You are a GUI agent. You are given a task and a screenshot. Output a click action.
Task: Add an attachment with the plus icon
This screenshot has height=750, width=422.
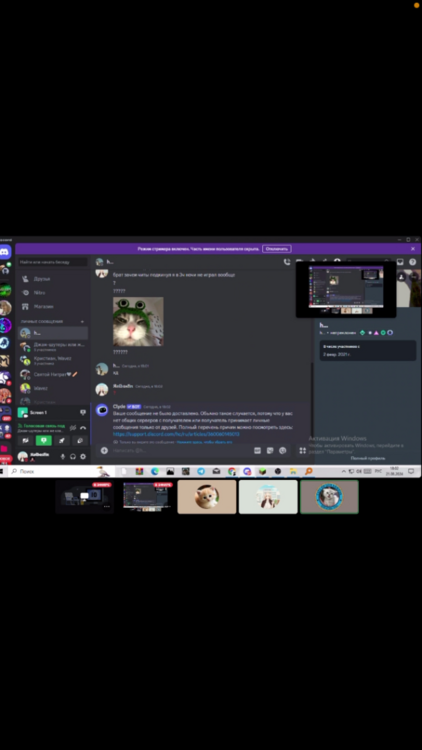point(104,451)
